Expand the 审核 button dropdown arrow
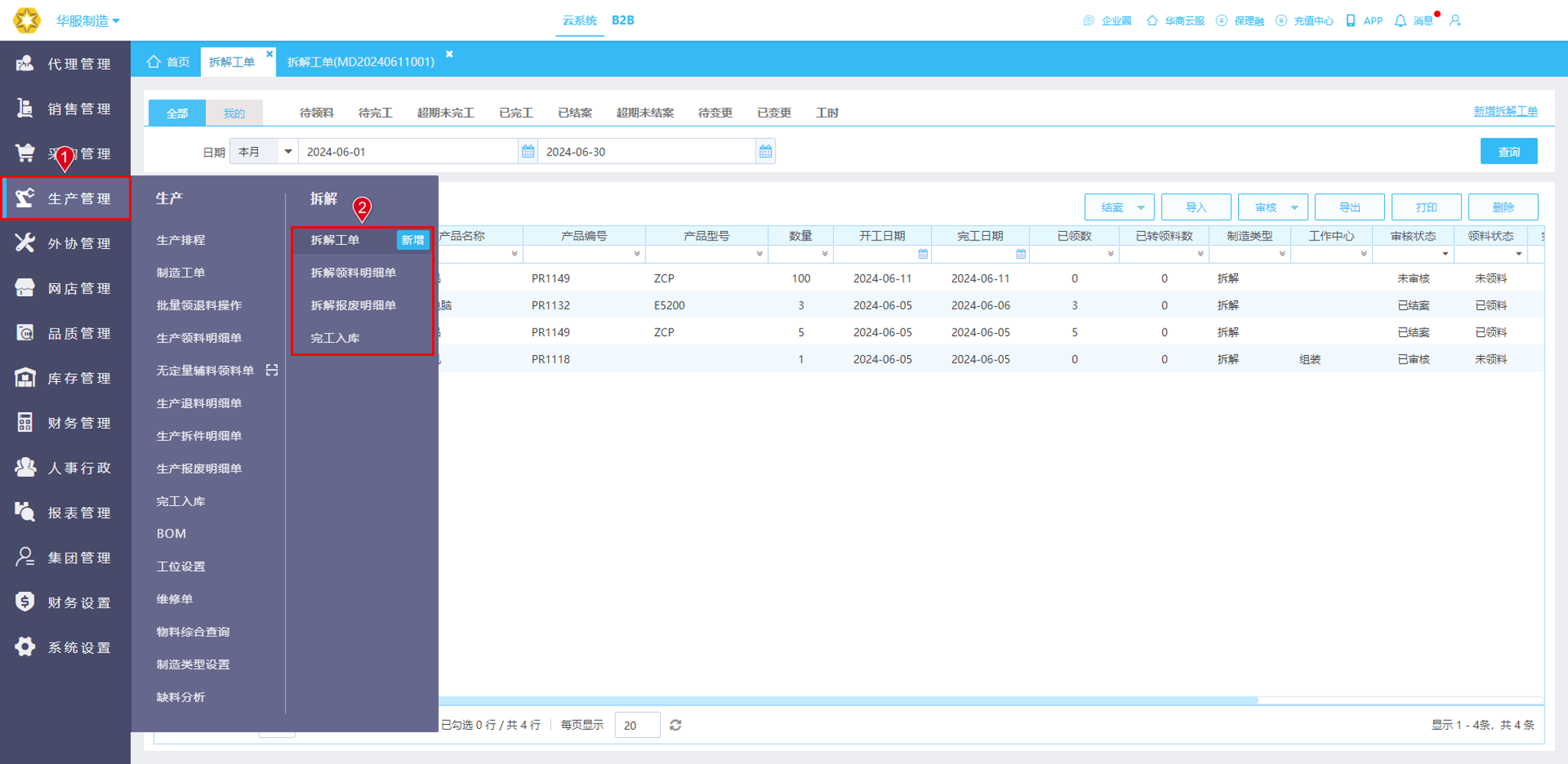 click(1295, 207)
